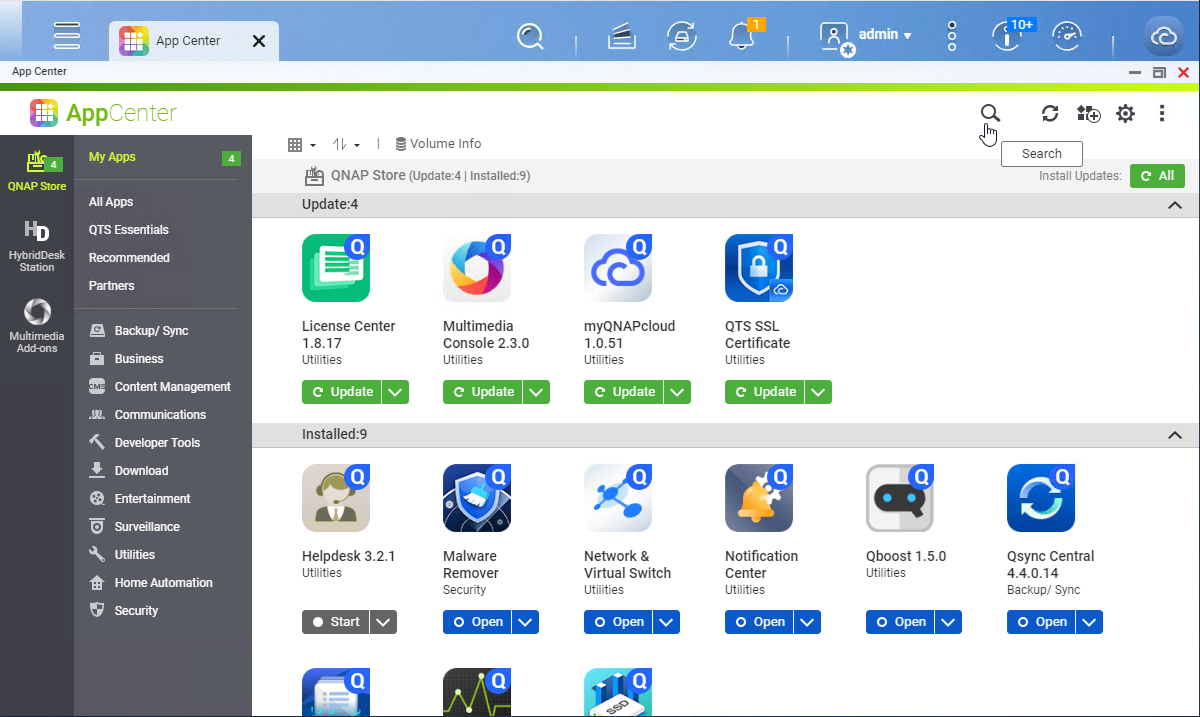
Task: Expand Helpdesk Start dropdown arrow
Action: [384, 622]
